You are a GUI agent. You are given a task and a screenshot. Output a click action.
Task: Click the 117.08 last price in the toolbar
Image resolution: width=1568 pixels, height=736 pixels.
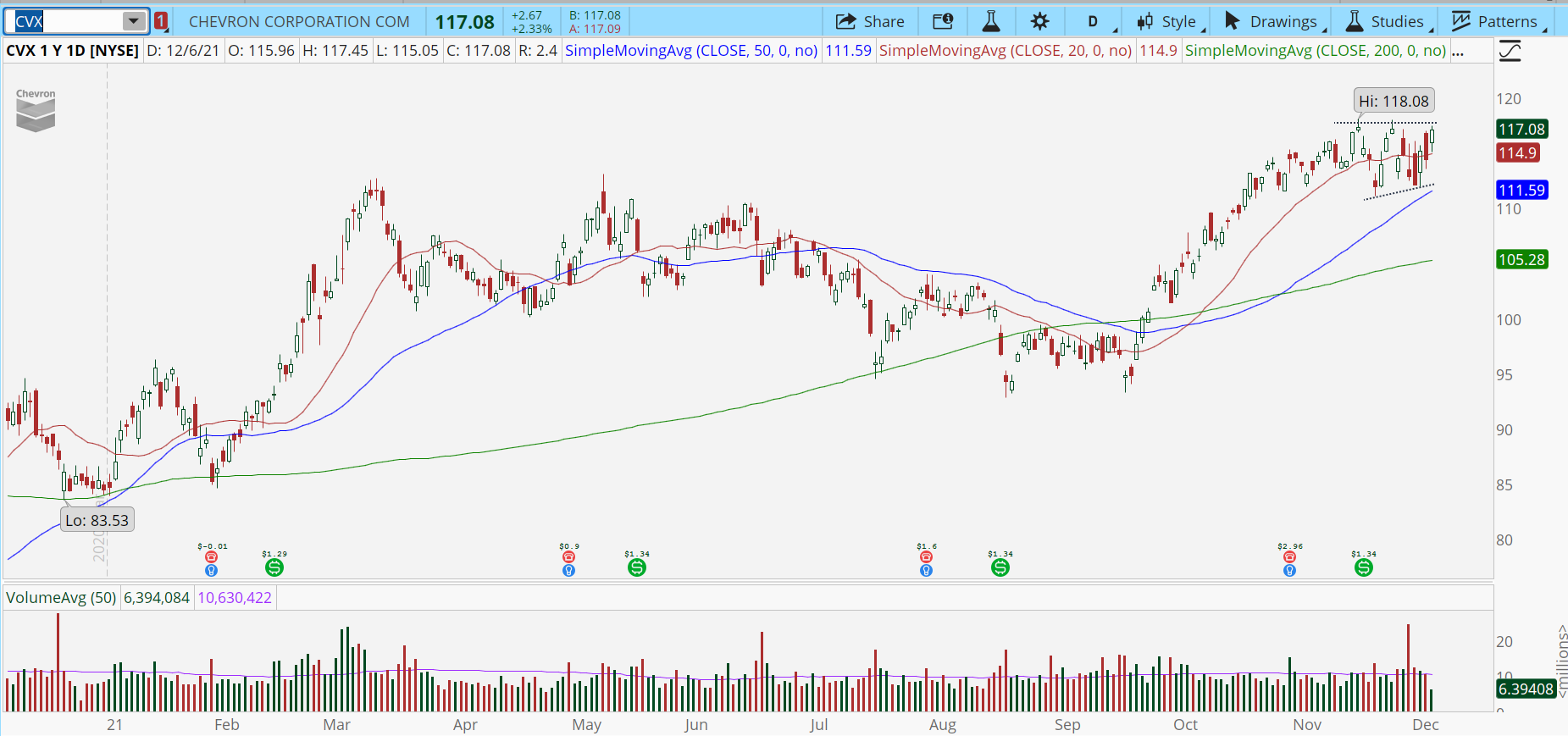coord(465,22)
